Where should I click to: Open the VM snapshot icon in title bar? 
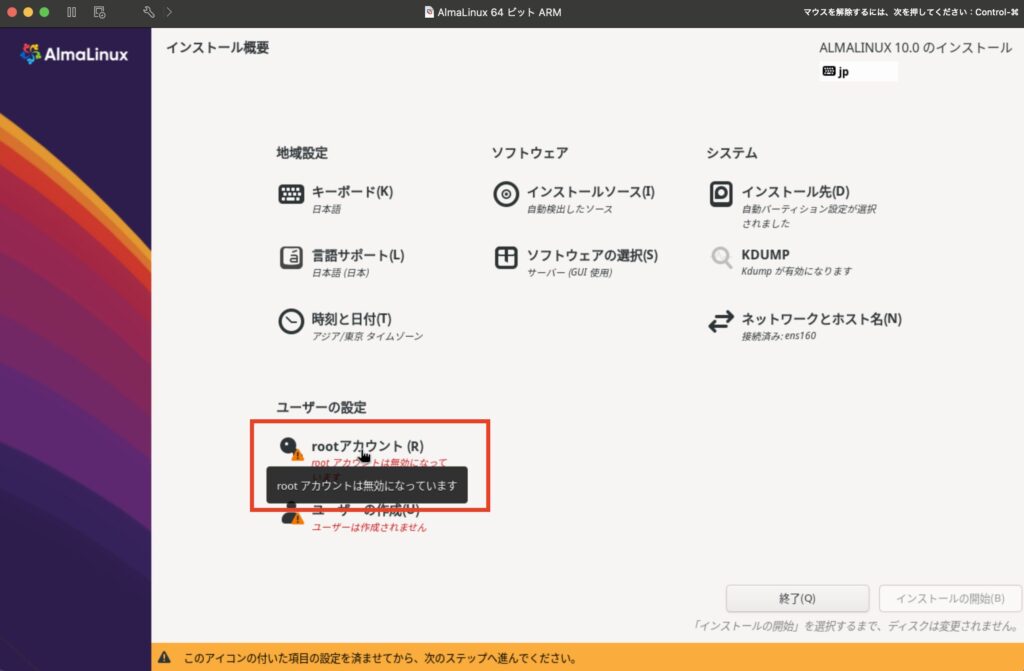pyautogui.click(x=99, y=12)
